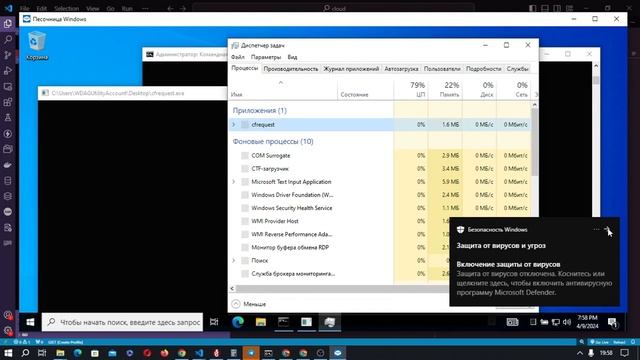
Task: Switch to Подробности tab
Action: coord(484,69)
